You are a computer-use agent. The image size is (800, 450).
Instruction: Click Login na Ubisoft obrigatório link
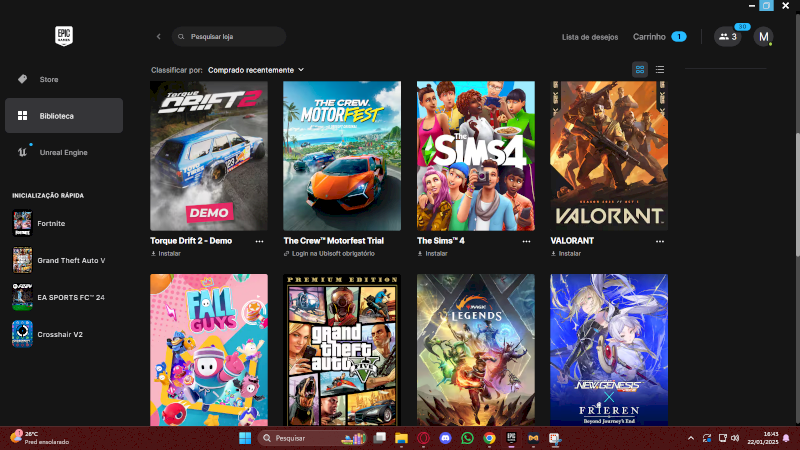tap(329, 254)
